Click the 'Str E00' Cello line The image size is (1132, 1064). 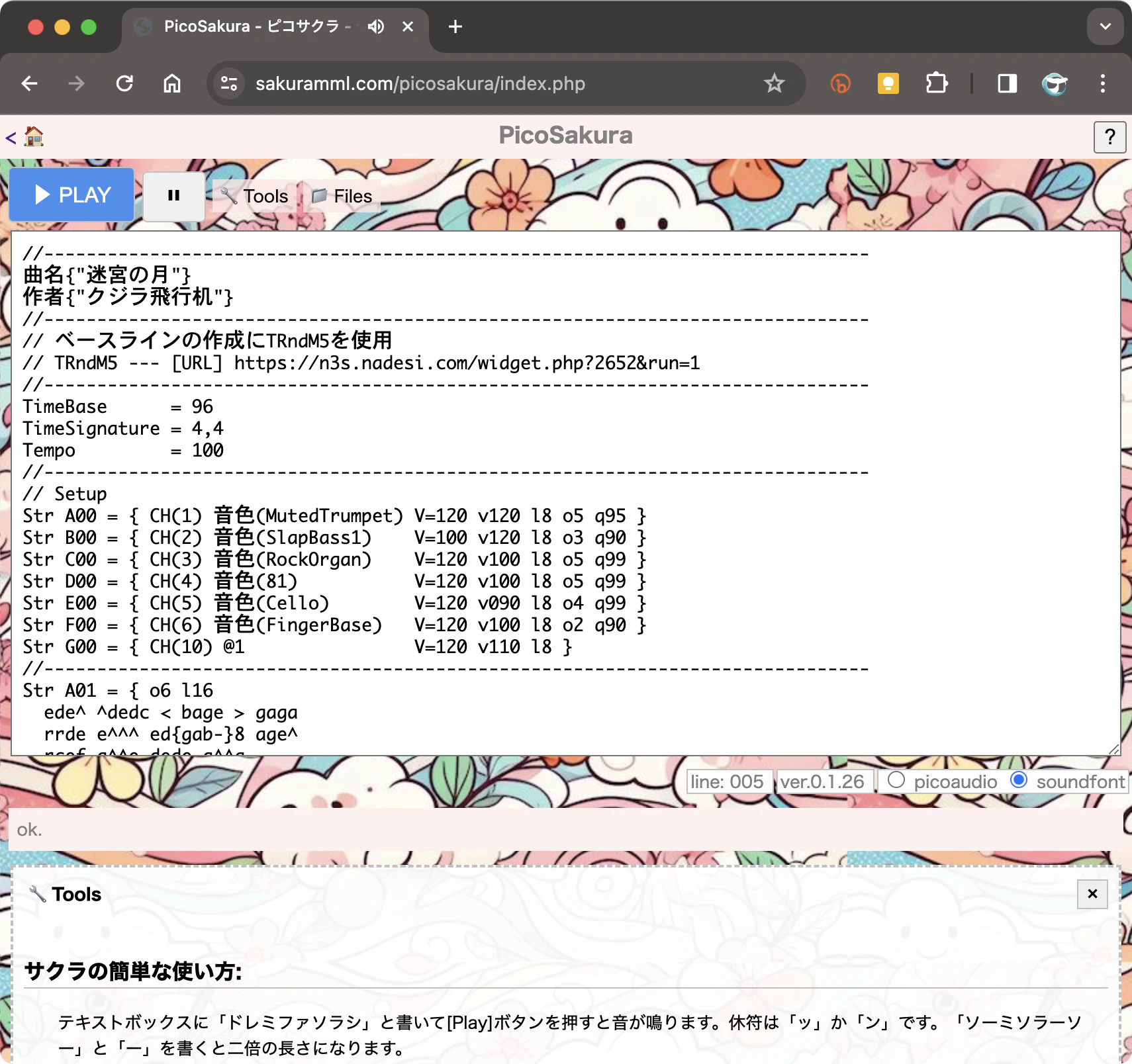click(x=334, y=603)
